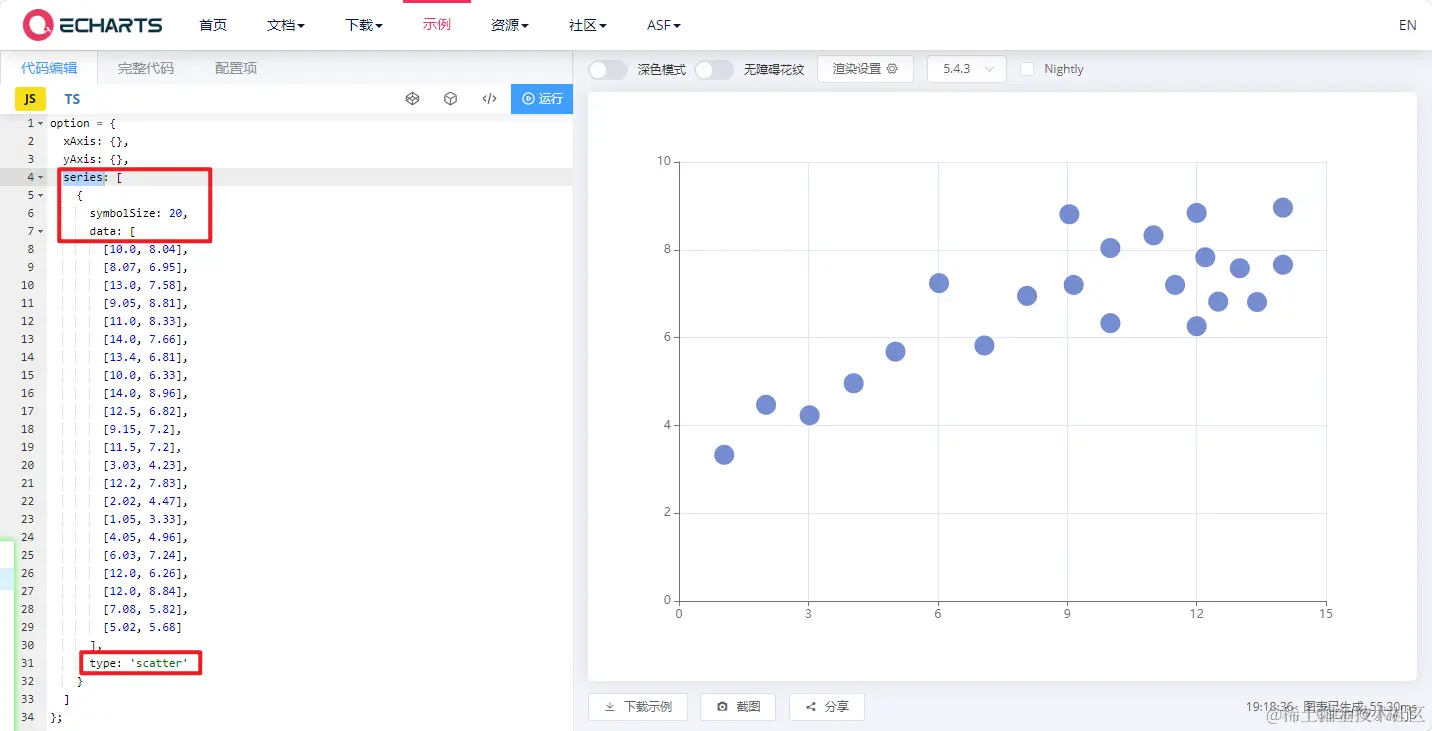
Task: Click code line 'yAxis: {},'
Action: pos(96,159)
